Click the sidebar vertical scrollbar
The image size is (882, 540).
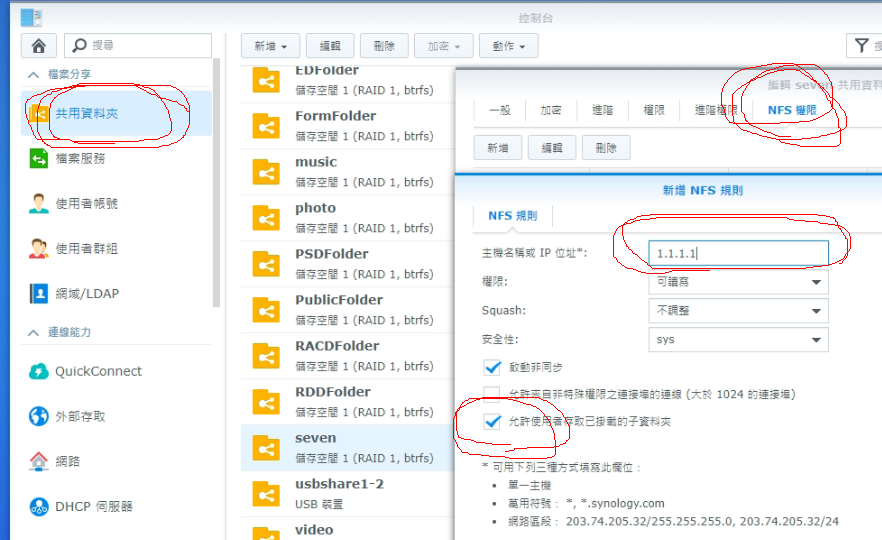(217, 183)
